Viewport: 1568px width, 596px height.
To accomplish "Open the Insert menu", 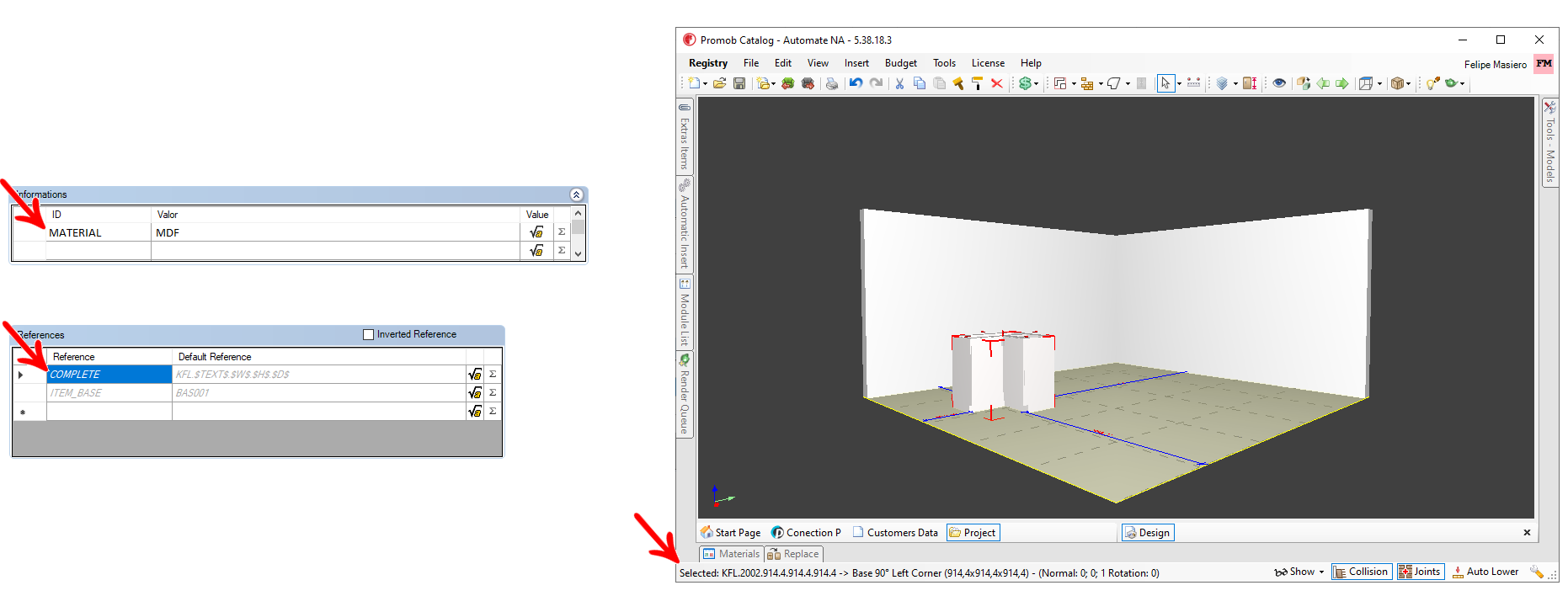I will coord(856,63).
